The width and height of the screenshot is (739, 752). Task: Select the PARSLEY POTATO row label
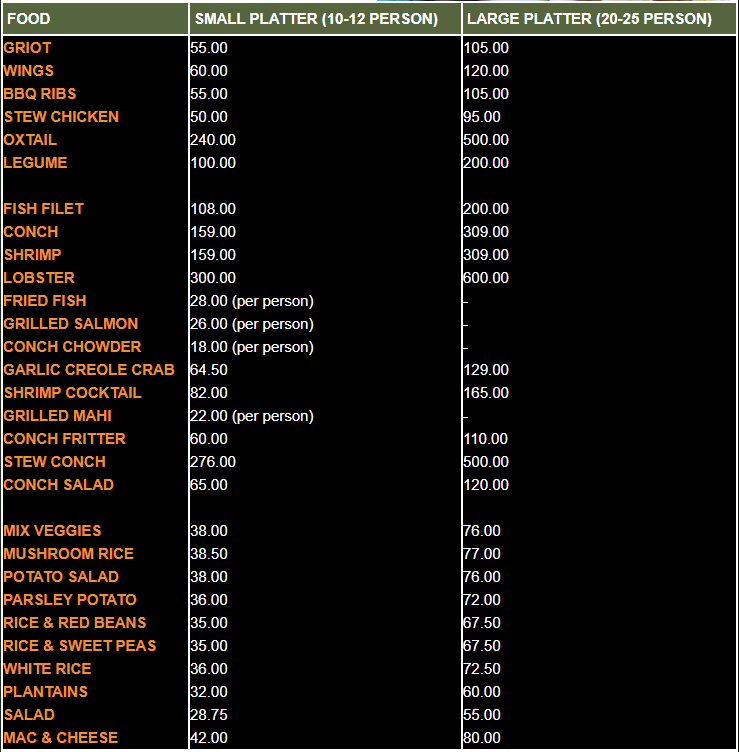pyautogui.click(x=70, y=600)
